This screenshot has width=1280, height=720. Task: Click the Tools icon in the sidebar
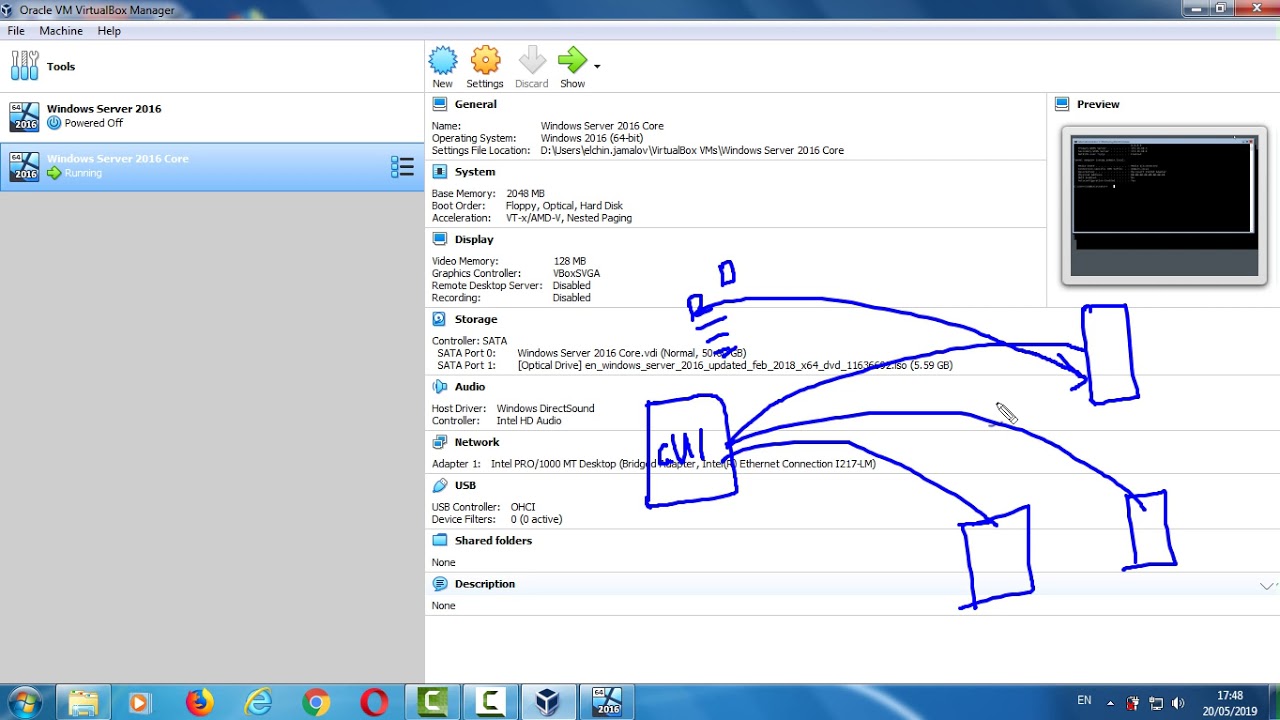[25, 66]
